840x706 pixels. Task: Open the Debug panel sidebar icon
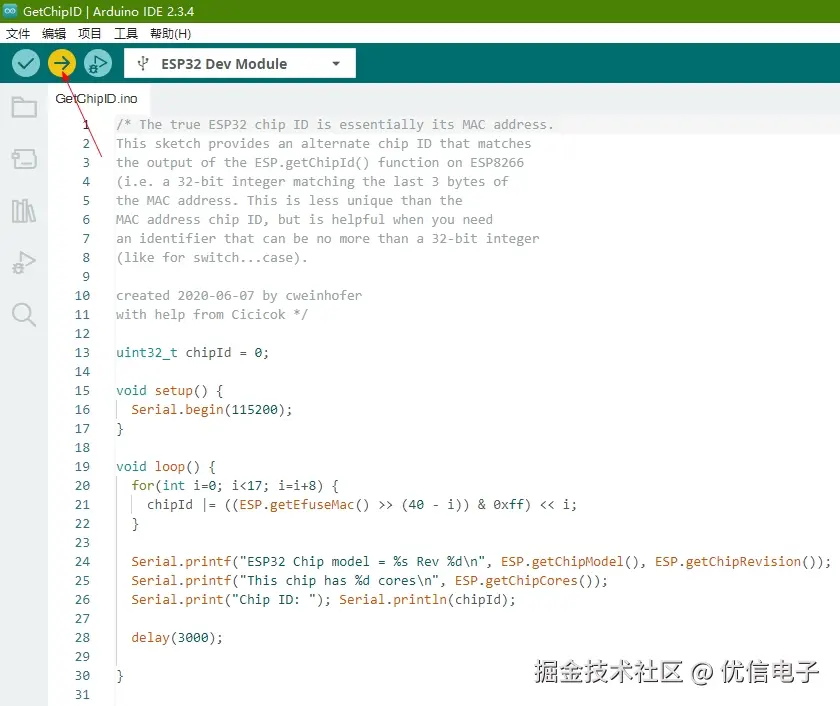click(24, 262)
